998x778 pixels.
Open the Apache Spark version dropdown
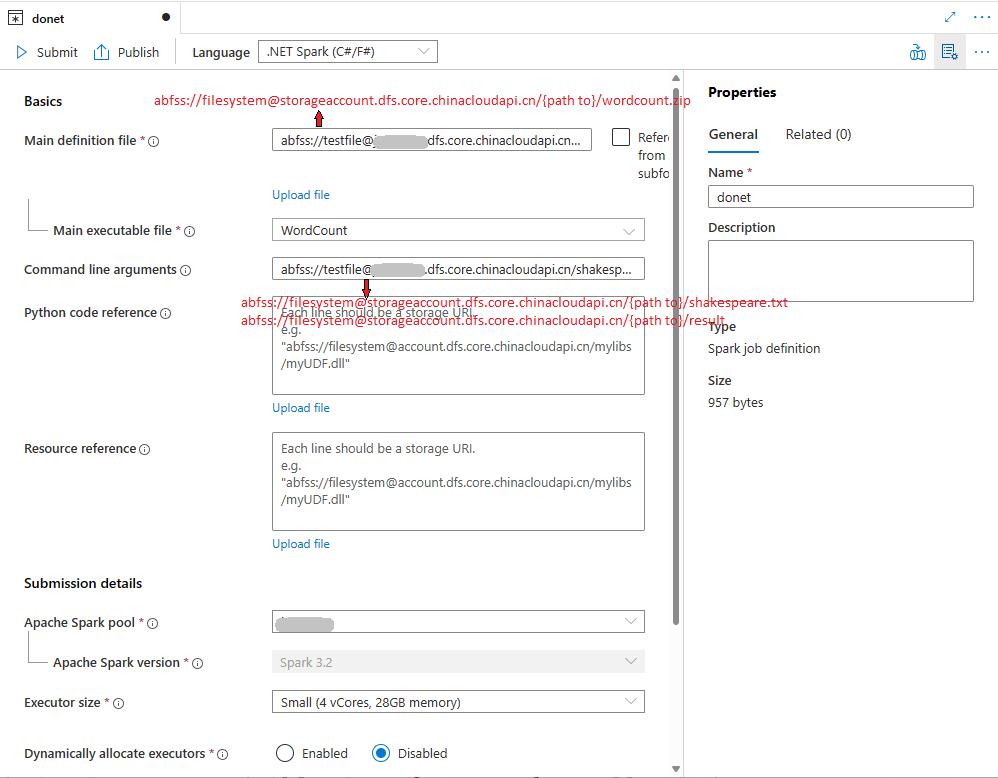pos(458,661)
